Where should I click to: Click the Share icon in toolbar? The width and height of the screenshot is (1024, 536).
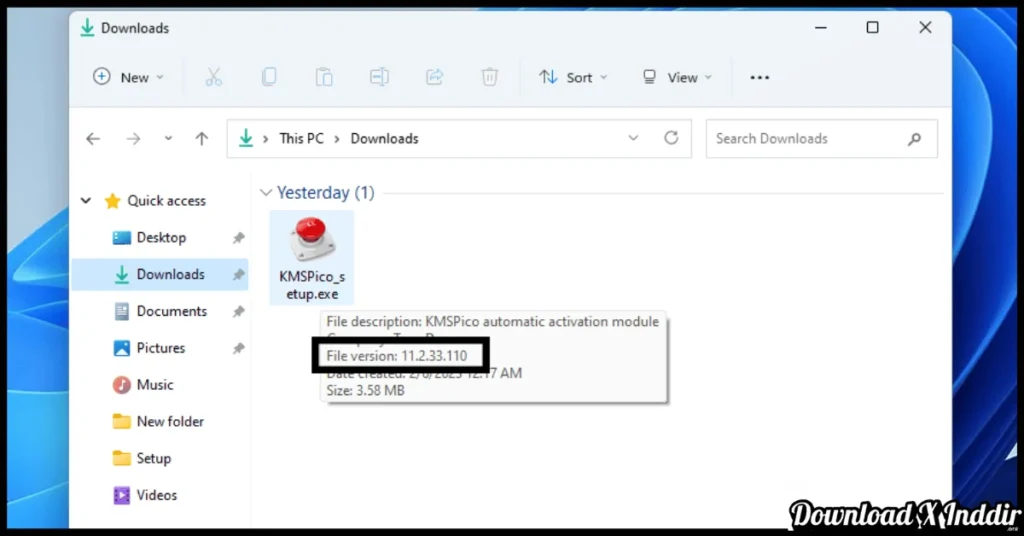[x=434, y=77]
